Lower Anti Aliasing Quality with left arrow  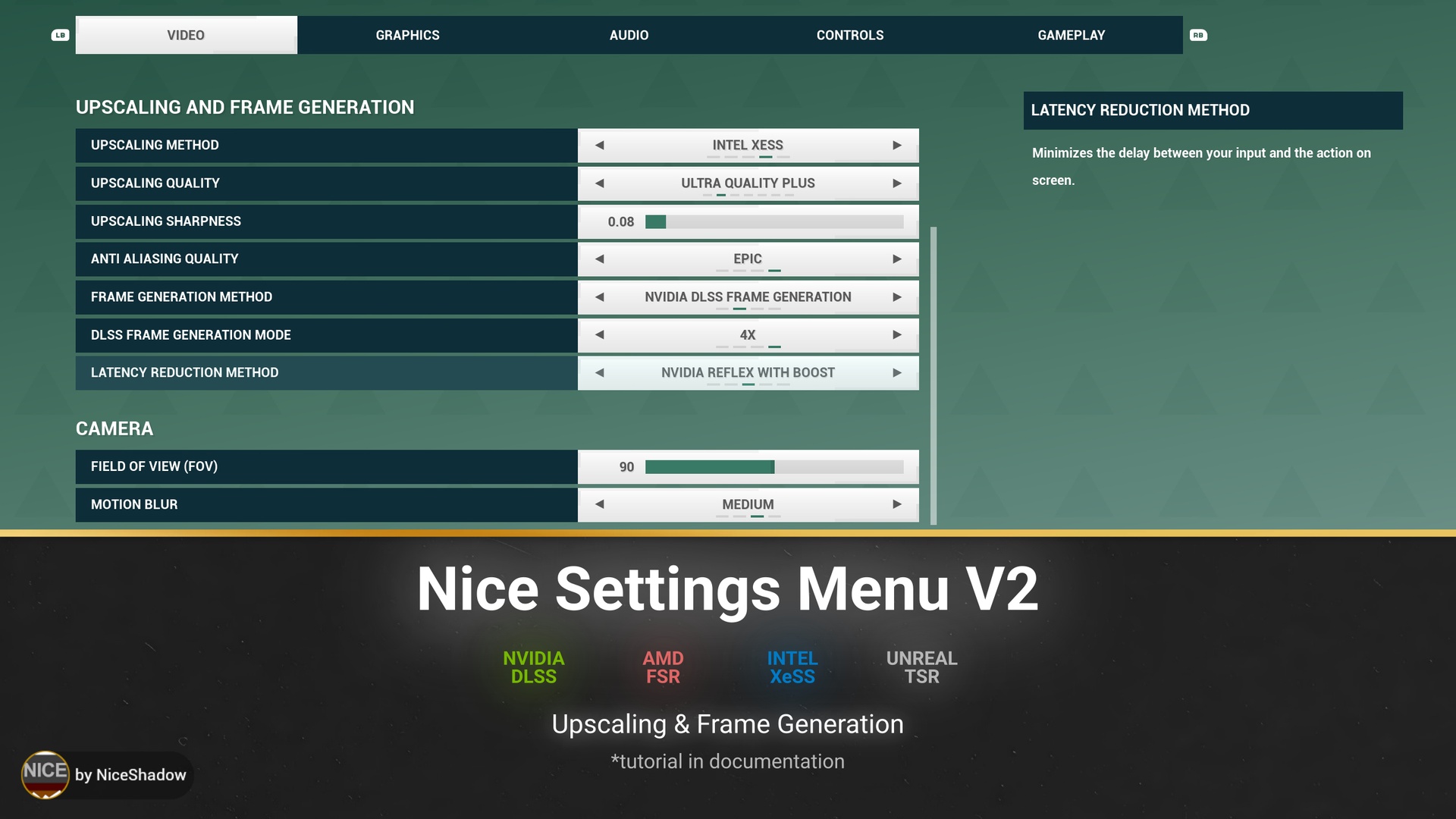599,259
